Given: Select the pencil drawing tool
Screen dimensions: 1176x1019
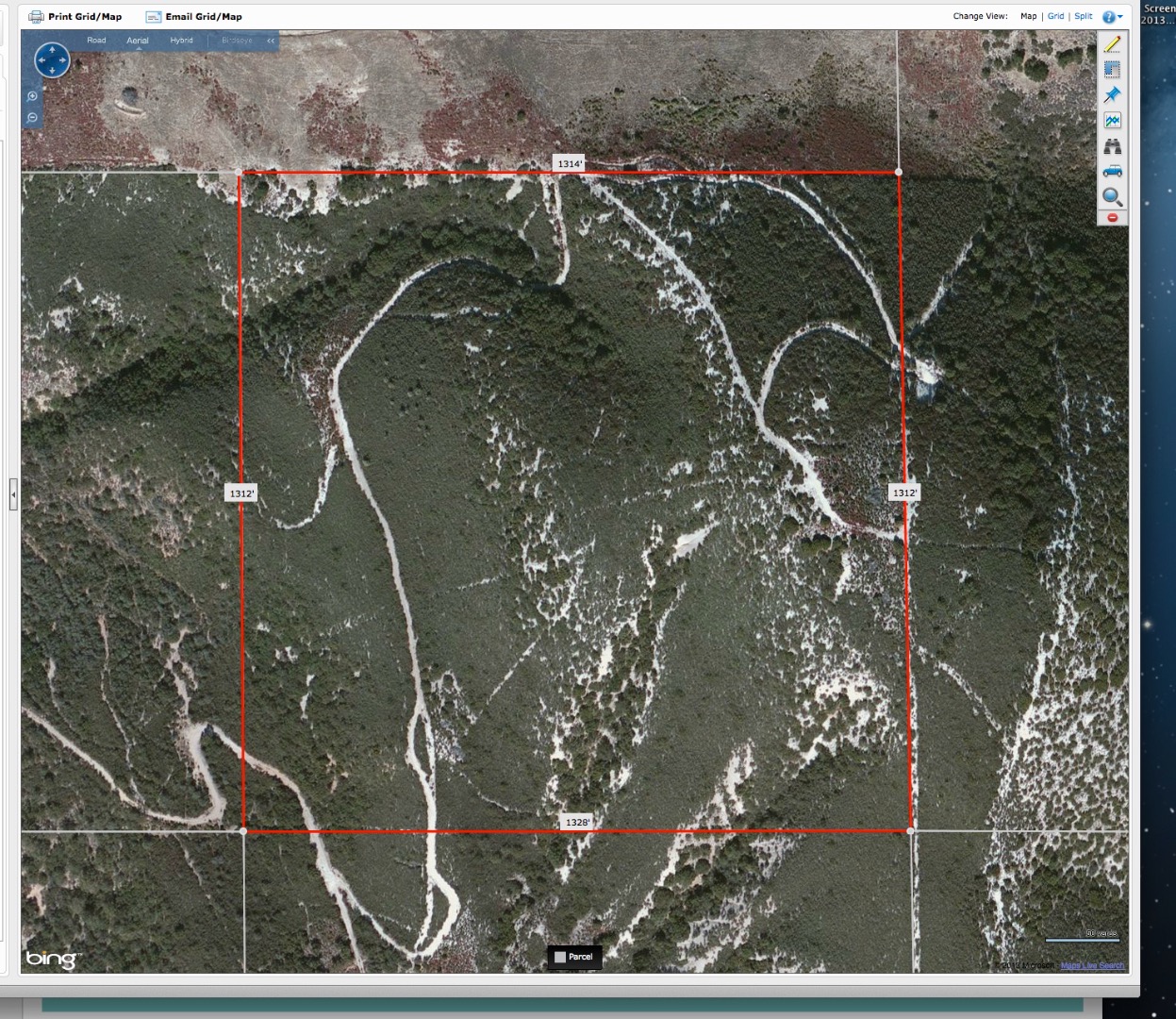Looking at the screenshot, I should coord(1113,43).
